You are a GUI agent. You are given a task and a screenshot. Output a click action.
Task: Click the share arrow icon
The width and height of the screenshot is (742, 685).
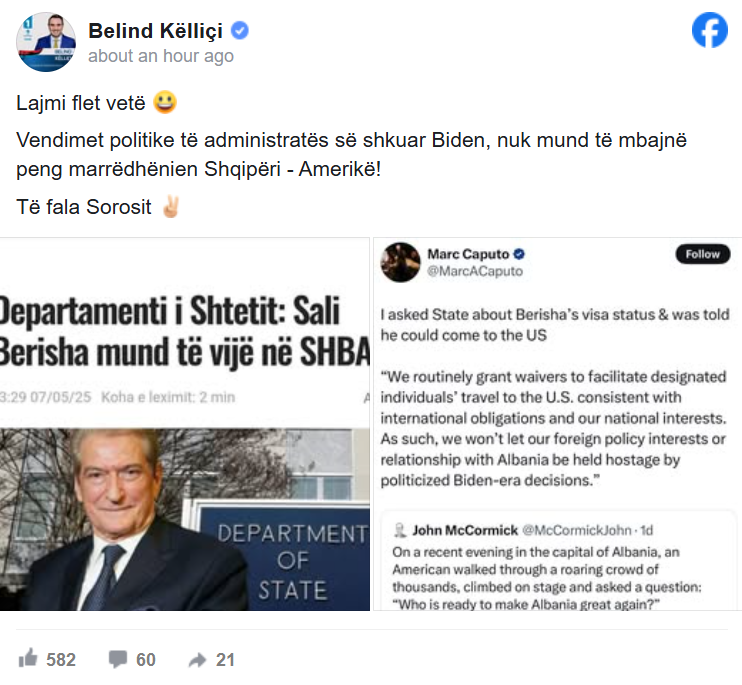[x=198, y=659]
